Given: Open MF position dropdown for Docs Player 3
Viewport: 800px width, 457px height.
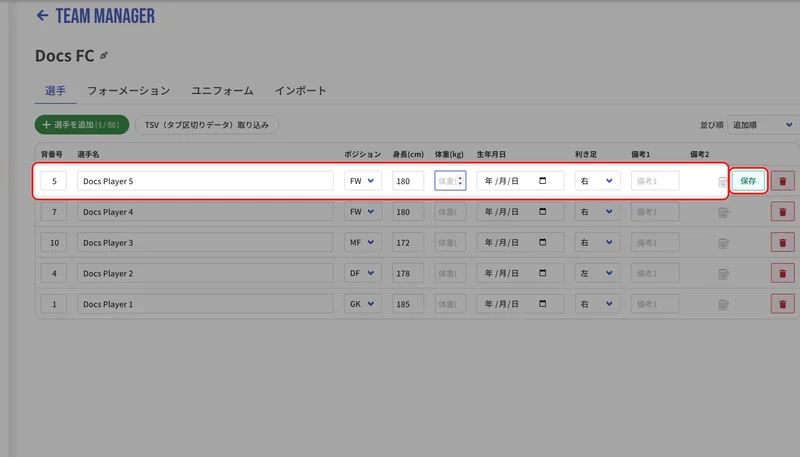Looking at the screenshot, I should click(363, 243).
